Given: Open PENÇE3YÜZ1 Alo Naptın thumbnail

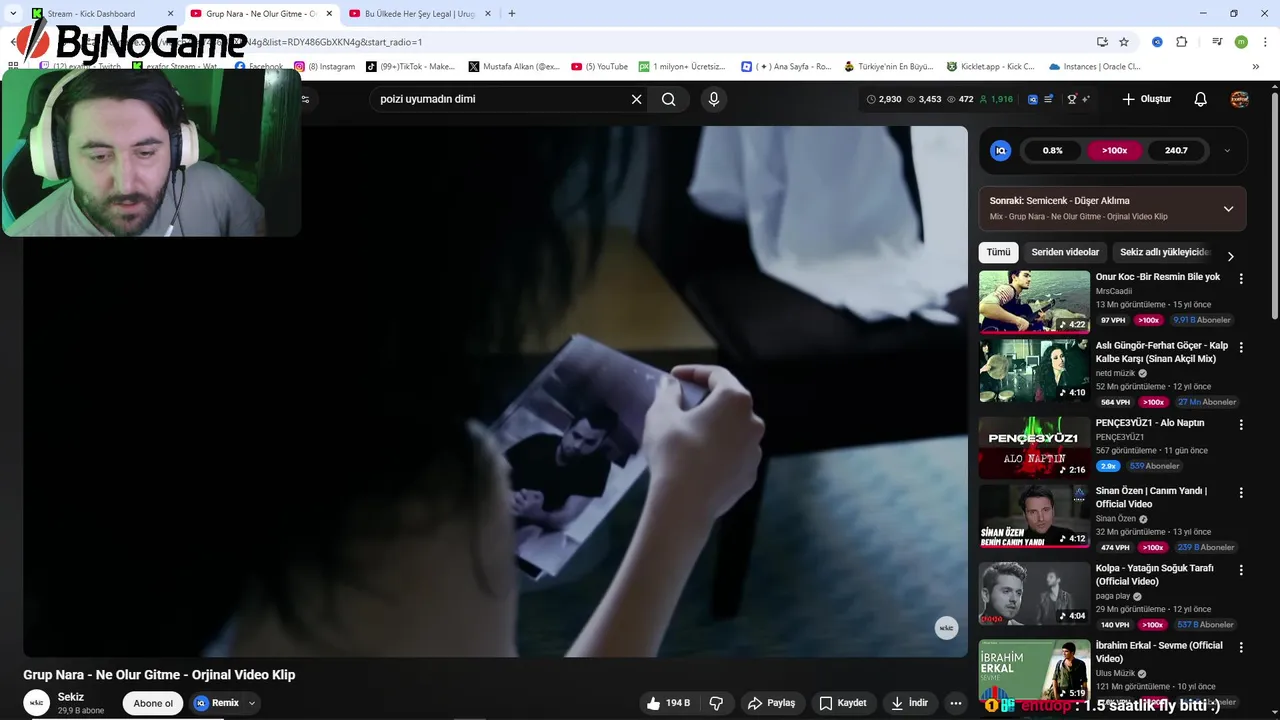Looking at the screenshot, I should click(x=1034, y=447).
